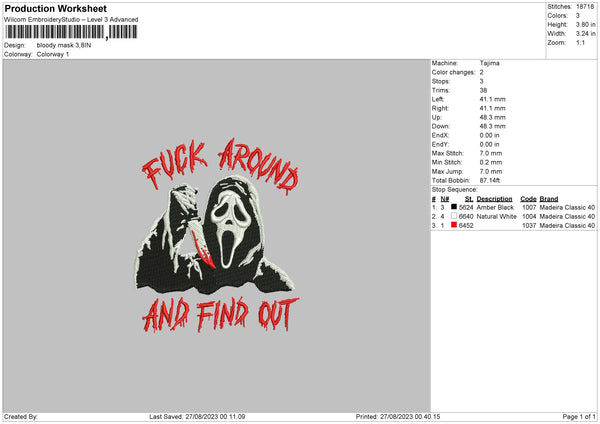600x424 pixels.
Task: Click the Max Stitch value 7.0 mm
Action: (491, 153)
